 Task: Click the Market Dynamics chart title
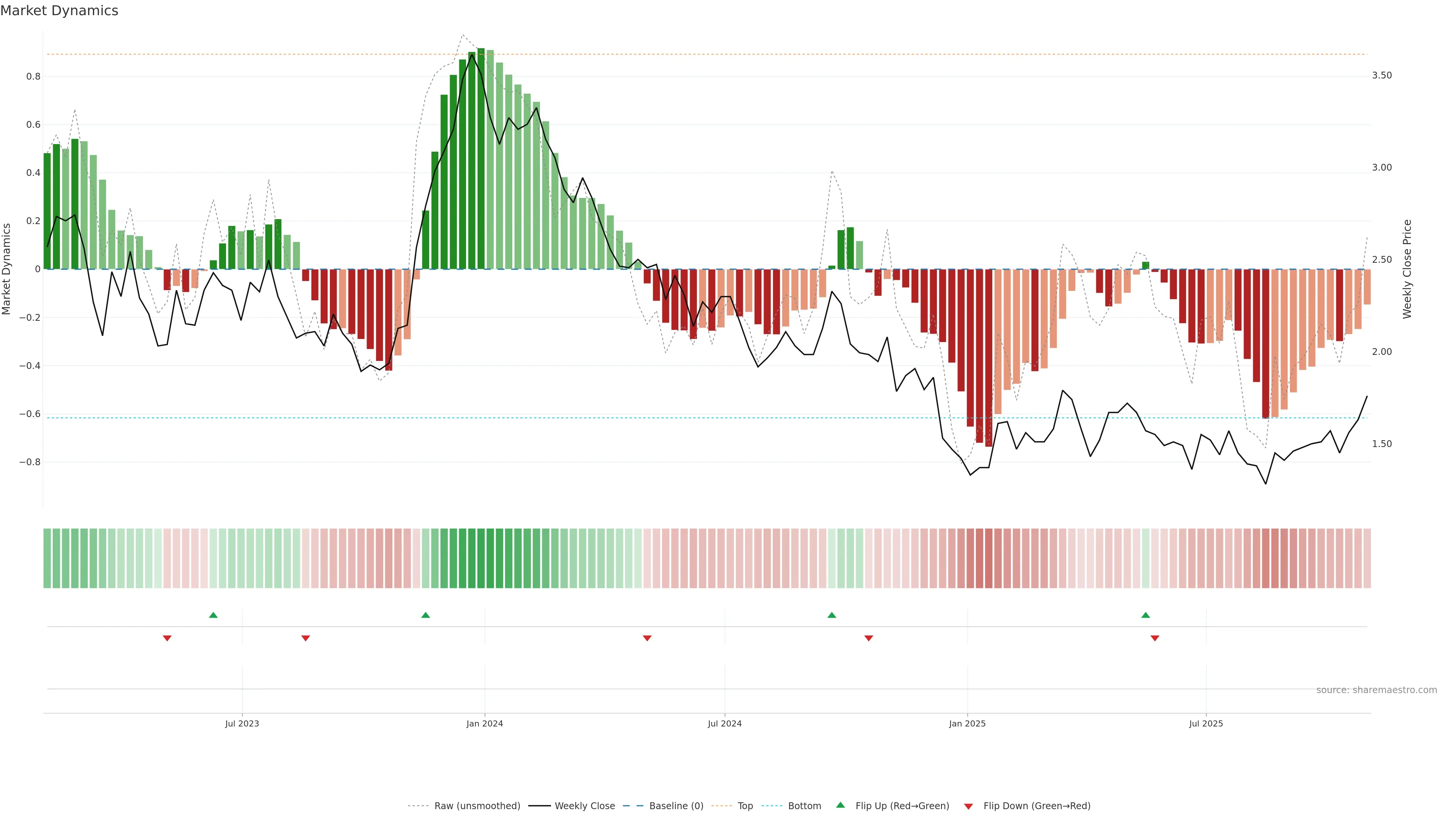tap(60, 11)
